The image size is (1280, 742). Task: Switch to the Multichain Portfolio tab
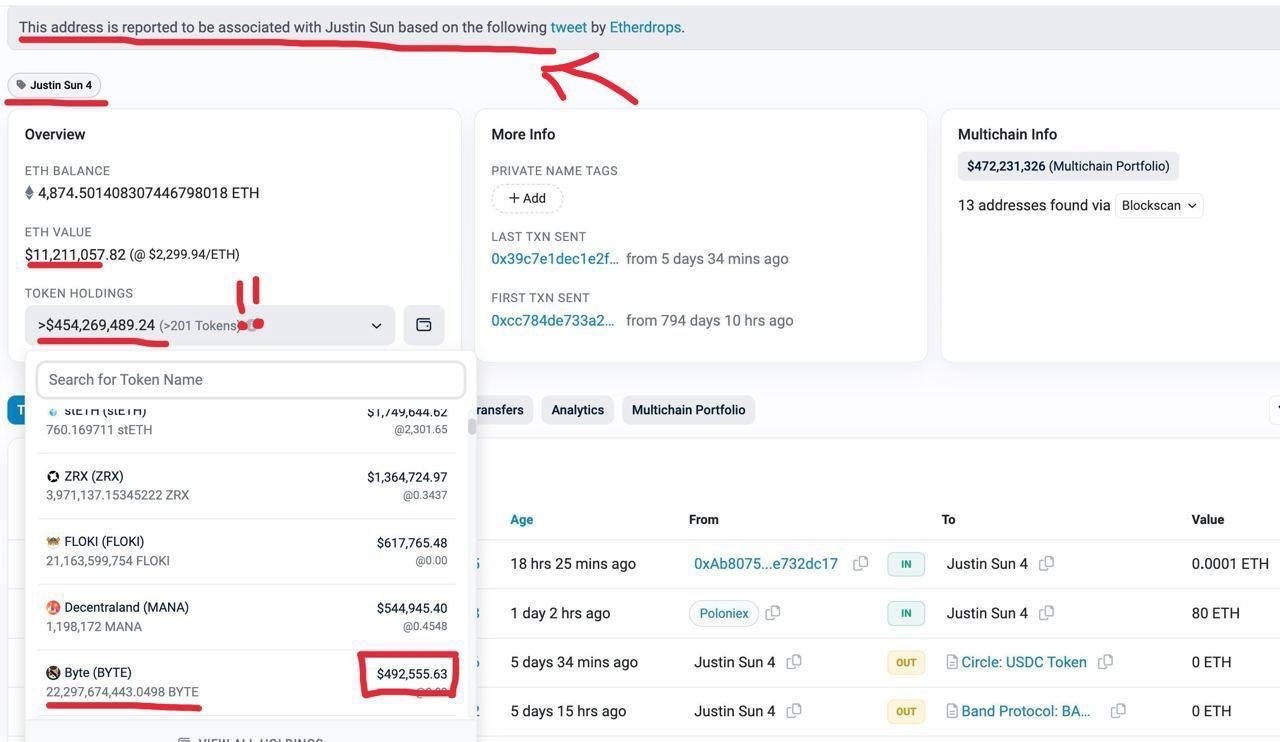[x=689, y=410]
